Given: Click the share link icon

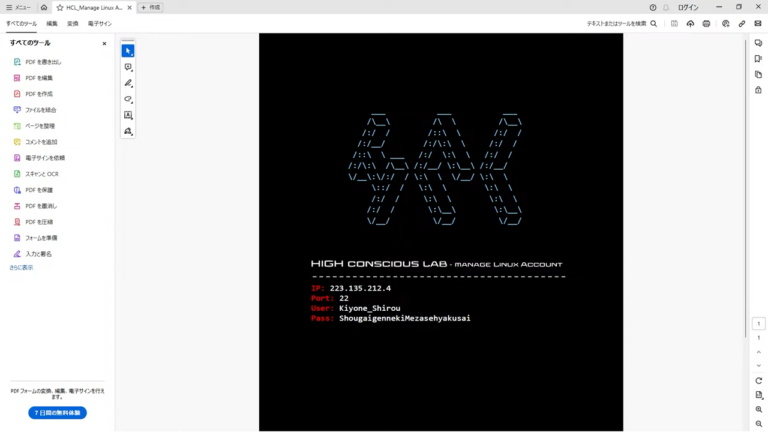Looking at the screenshot, I should click(x=742, y=23).
